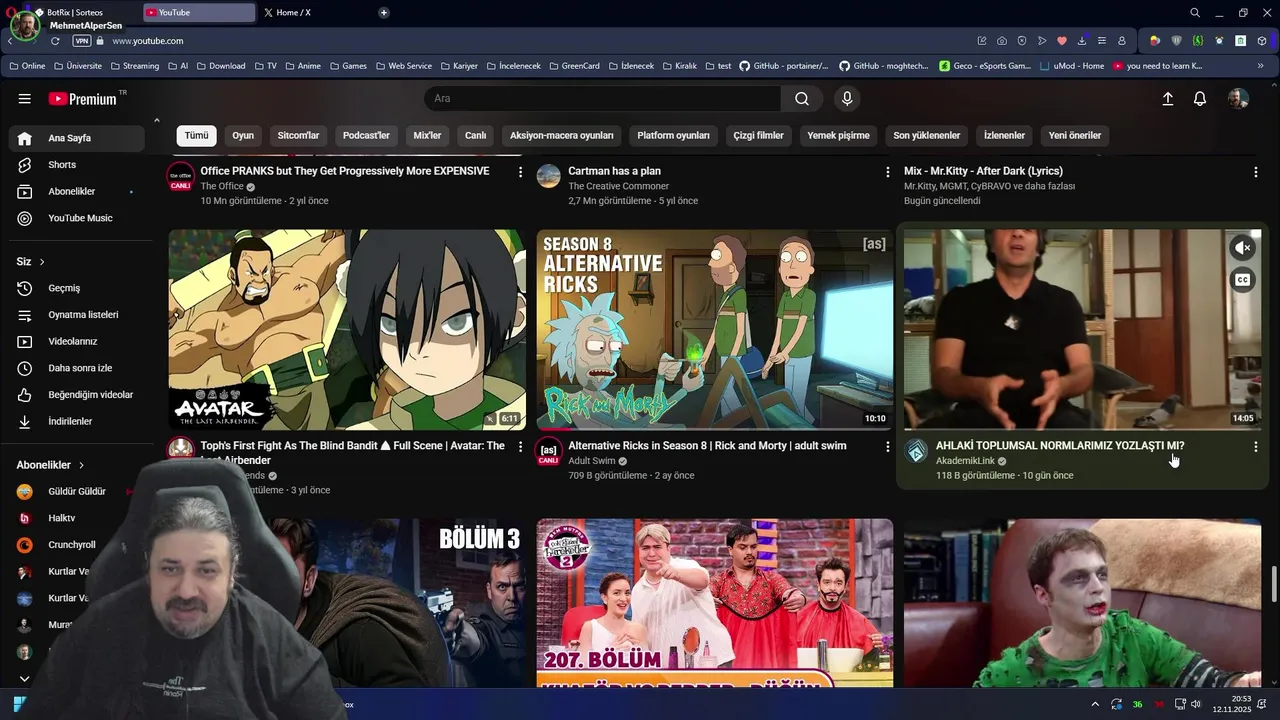The height and width of the screenshot is (720, 1280).
Task: Open YouTube notifications bell
Action: [x=1200, y=99]
